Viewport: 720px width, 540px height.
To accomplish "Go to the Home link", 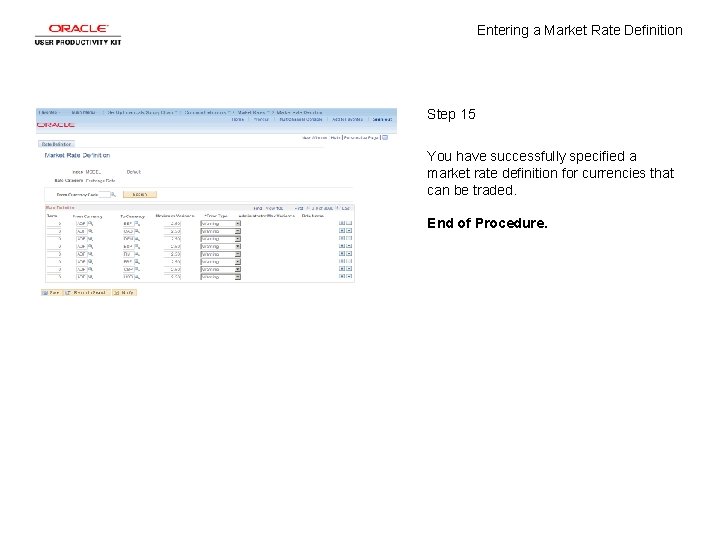I will (238, 119).
